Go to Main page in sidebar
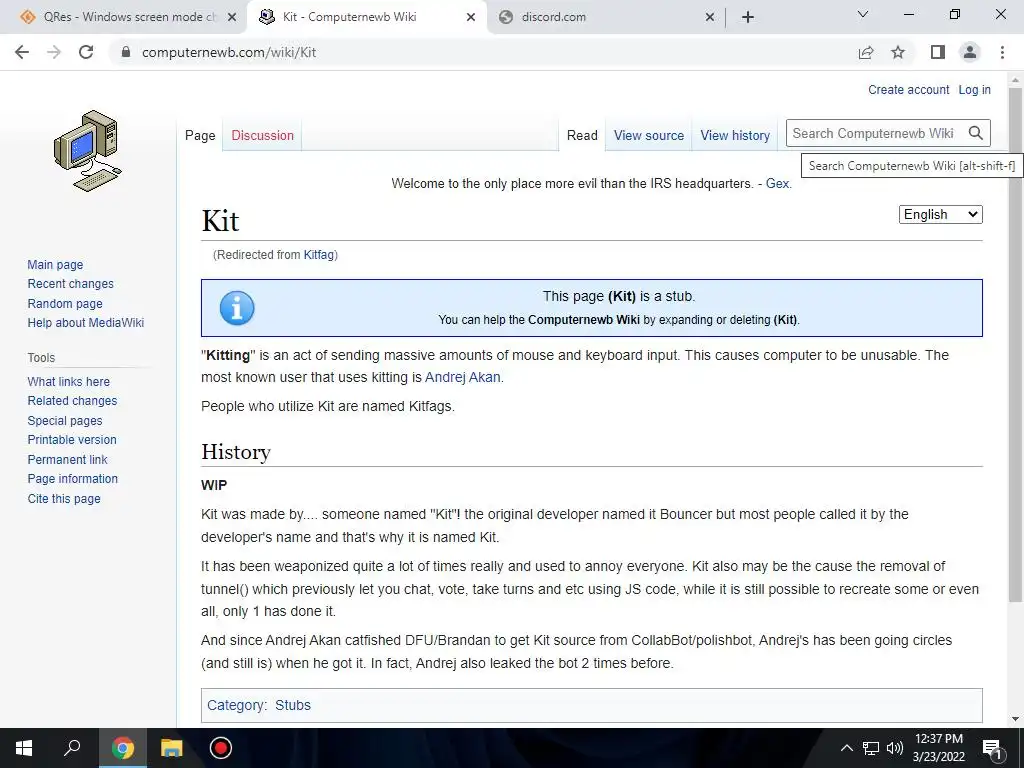 (55, 264)
